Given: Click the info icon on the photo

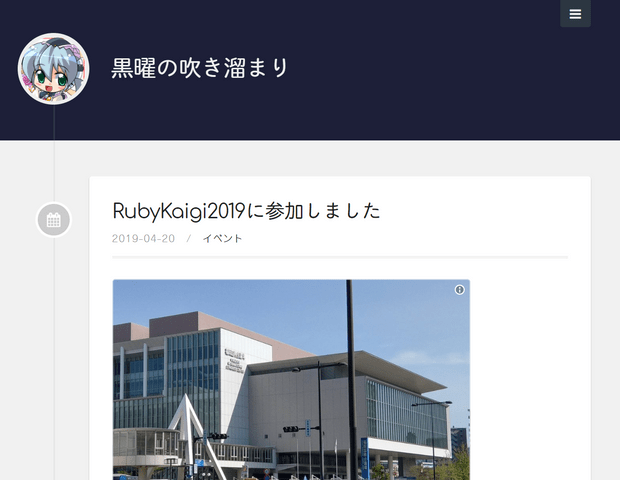Looking at the screenshot, I should coord(459,290).
